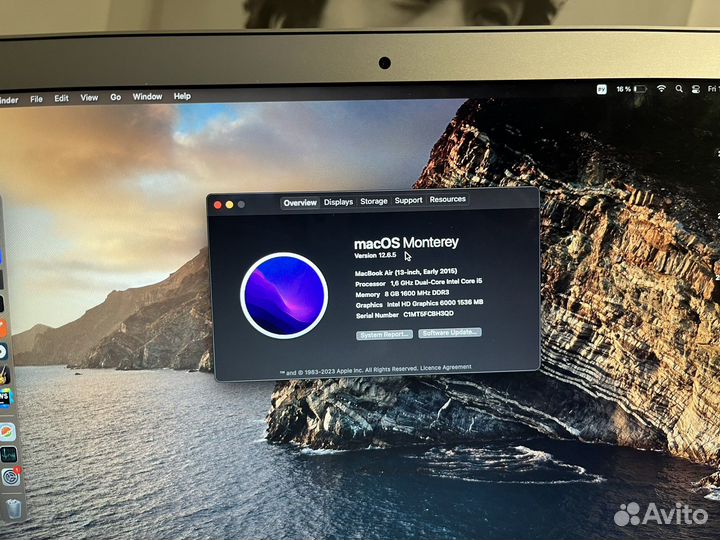
Task: Select the macOS Monterey title
Action: [x=406, y=242]
